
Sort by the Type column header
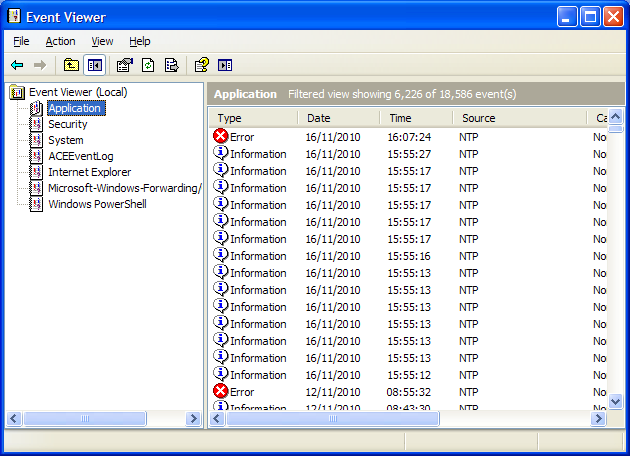254,118
